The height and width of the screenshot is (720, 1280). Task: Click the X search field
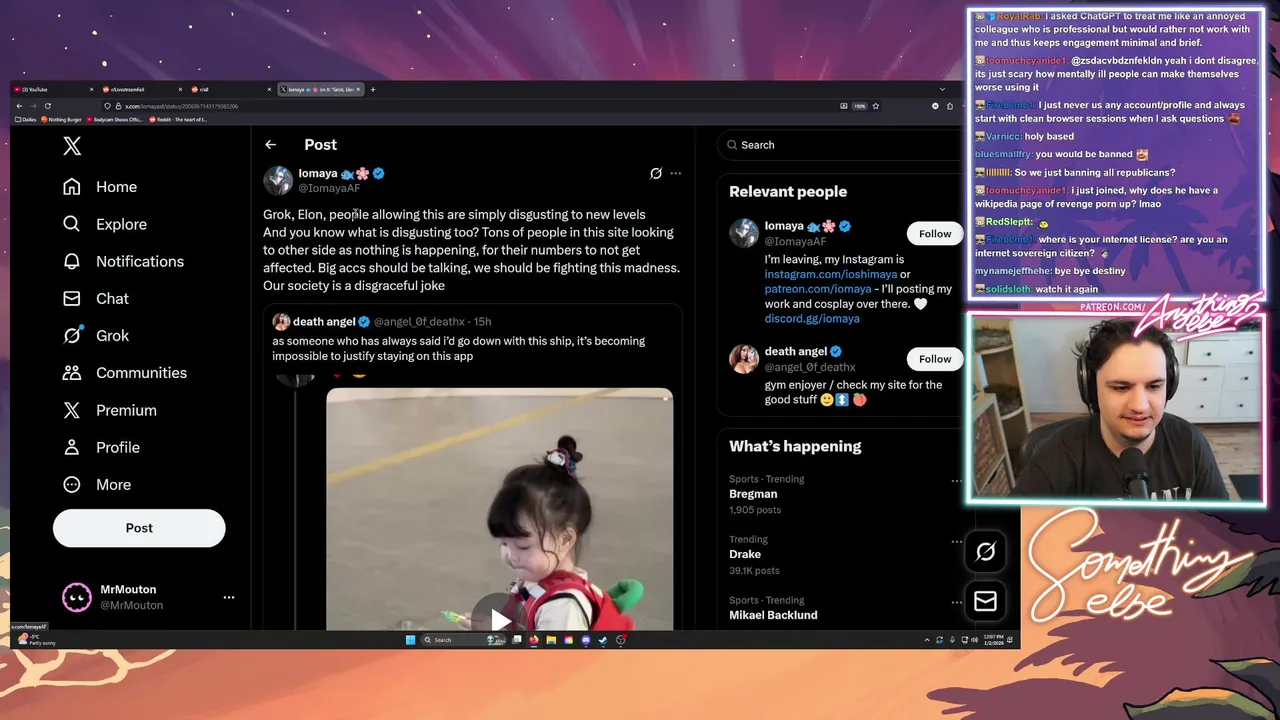pyautogui.click(x=838, y=145)
